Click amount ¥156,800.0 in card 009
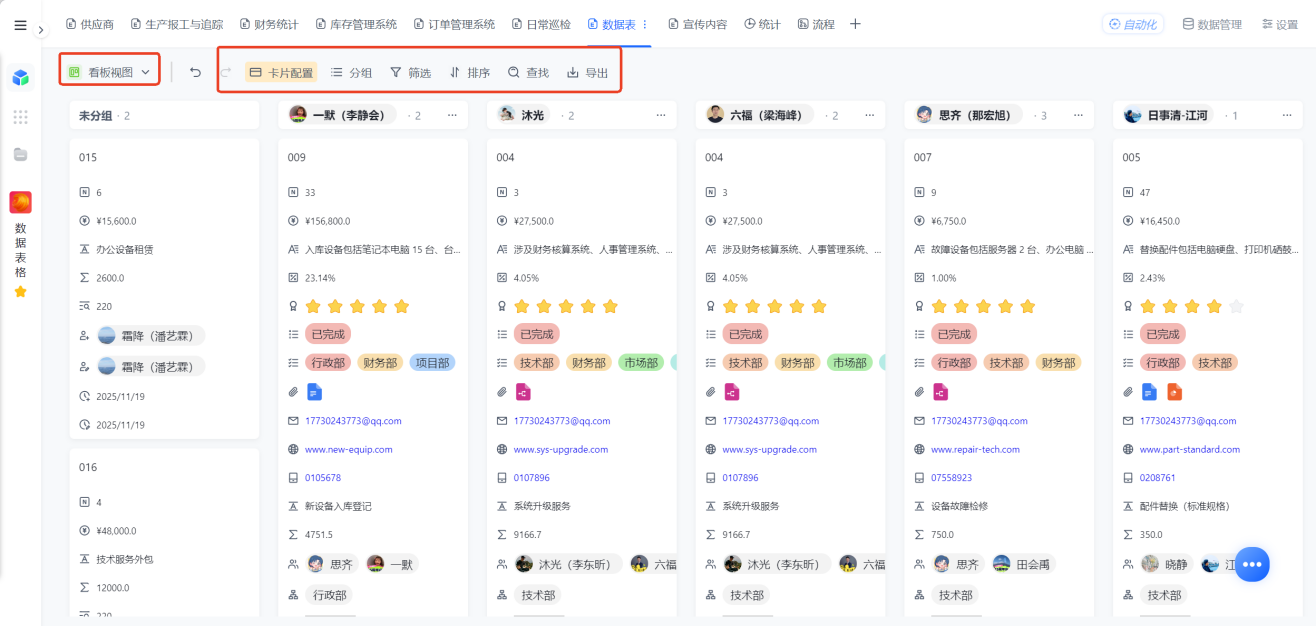Viewport: 1316px width, 626px height. (327, 221)
